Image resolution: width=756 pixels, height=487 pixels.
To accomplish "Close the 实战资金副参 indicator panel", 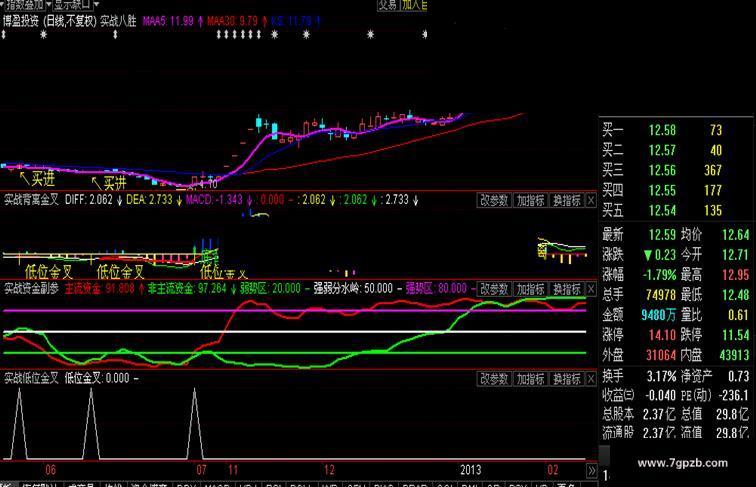I will (591, 289).
